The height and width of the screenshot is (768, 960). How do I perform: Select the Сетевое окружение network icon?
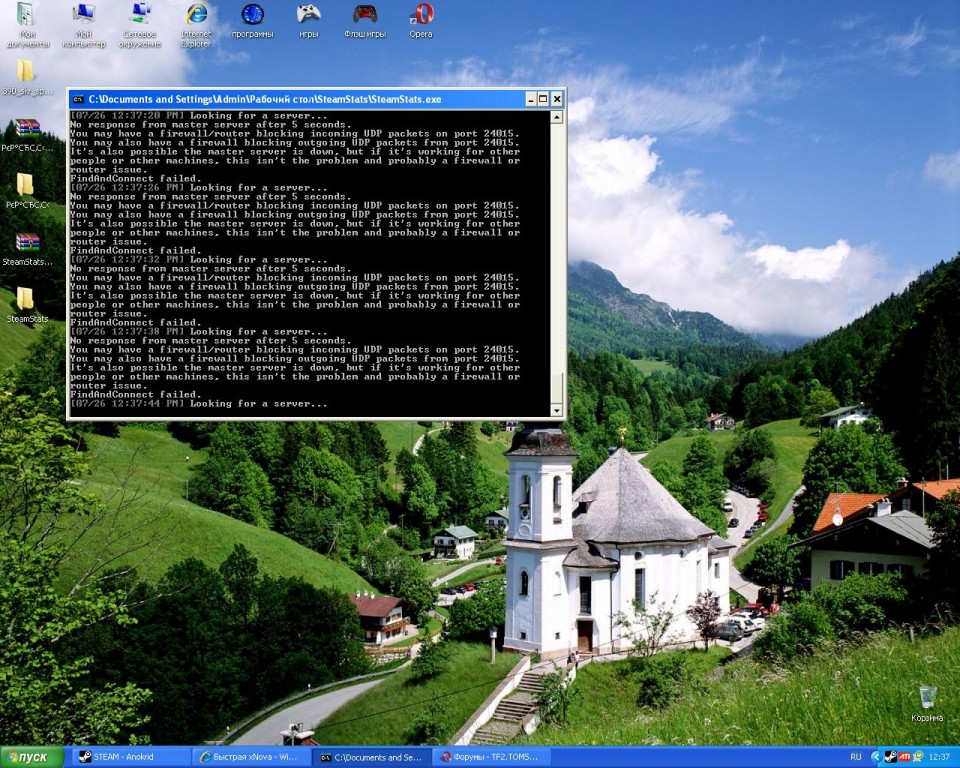140,15
